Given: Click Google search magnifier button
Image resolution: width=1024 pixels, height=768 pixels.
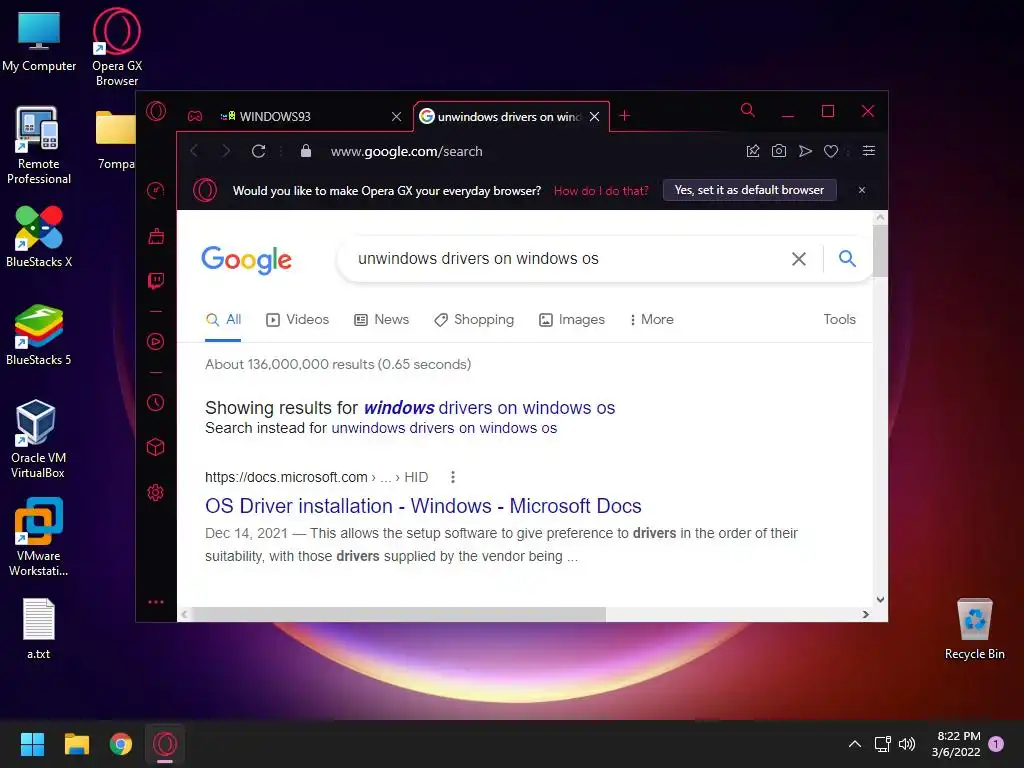Looking at the screenshot, I should tap(847, 259).
